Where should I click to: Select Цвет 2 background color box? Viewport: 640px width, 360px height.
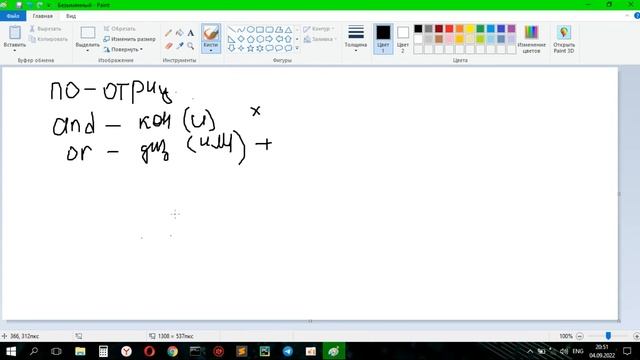pos(402,39)
